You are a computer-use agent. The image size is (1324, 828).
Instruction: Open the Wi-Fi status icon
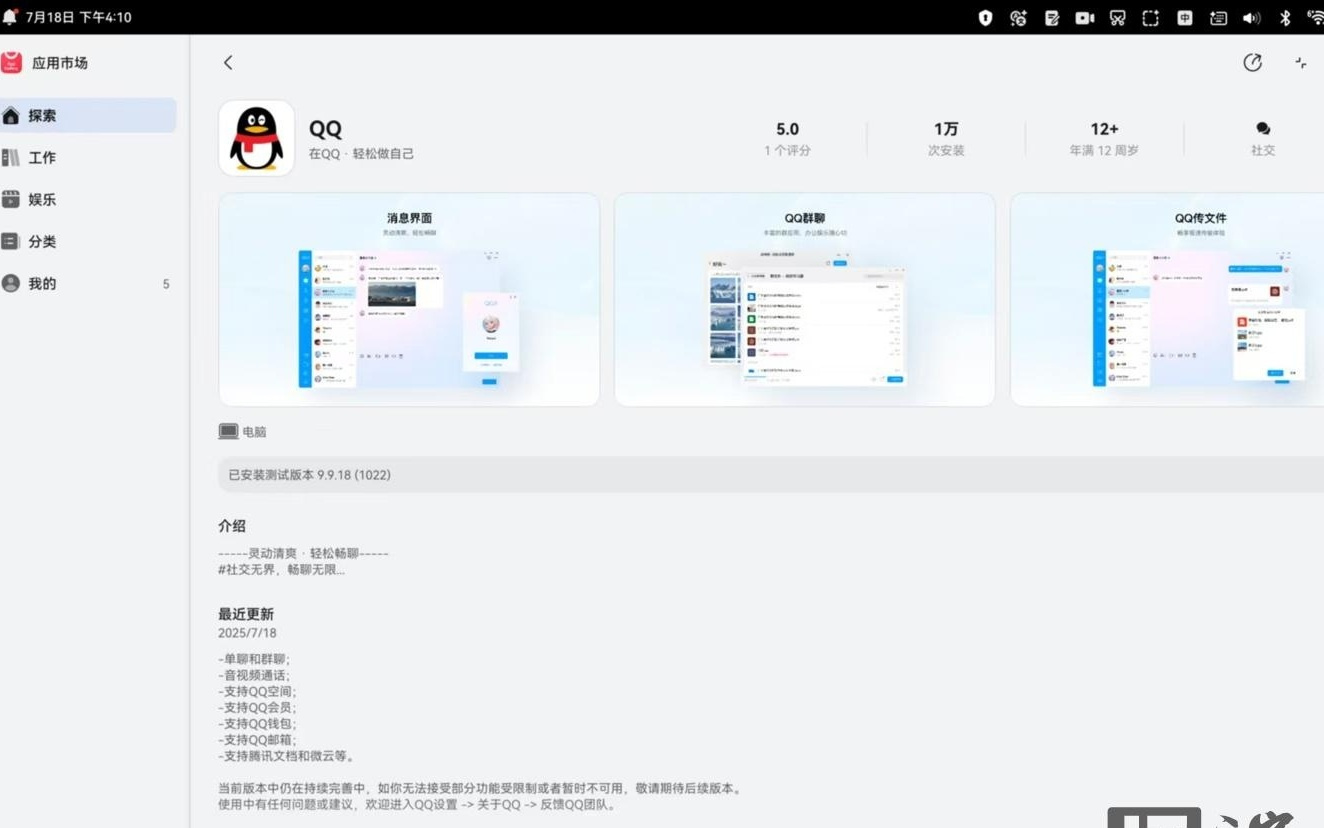coord(1315,17)
